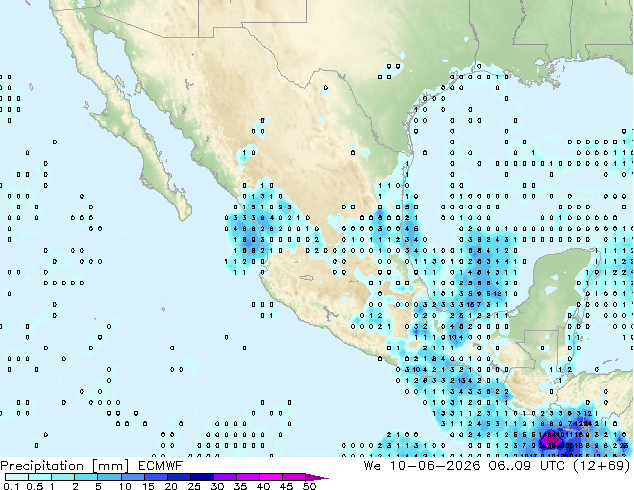Click the over-50 mm arrow tip of legend
Image resolution: width=634 pixels, height=490 pixels.
pyautogui.click(x=317, y=477)
